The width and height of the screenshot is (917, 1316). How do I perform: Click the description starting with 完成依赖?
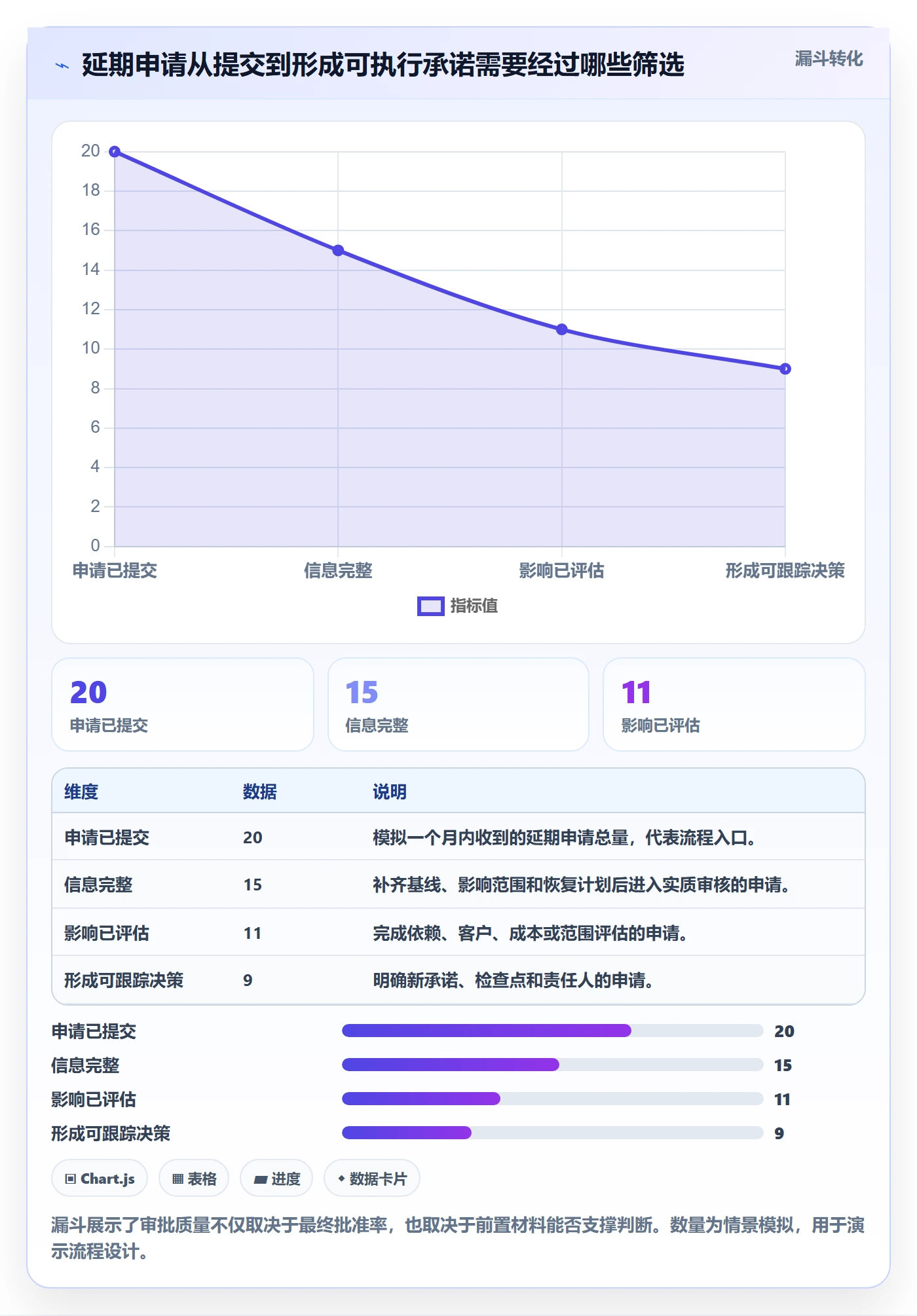pyautogui.click(x=532, y=933)
